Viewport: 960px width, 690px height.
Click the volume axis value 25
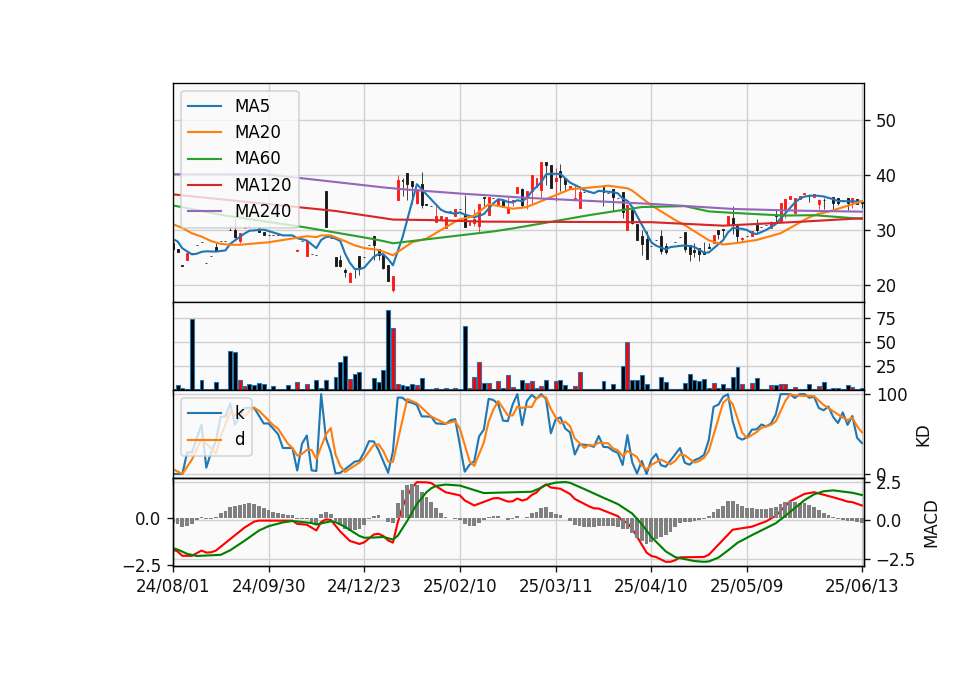[886, 367]
